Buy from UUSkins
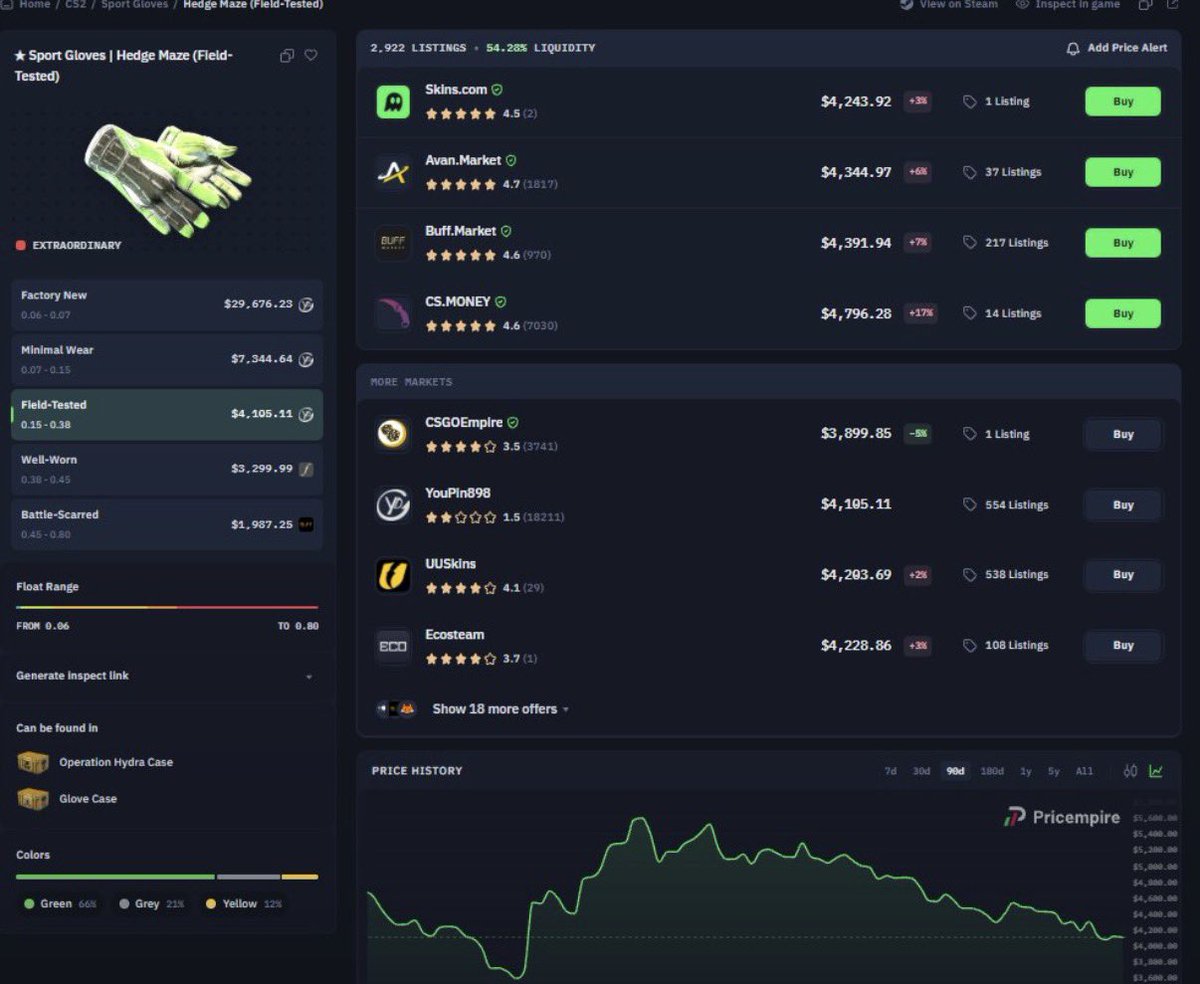 tap(1123, 575)
